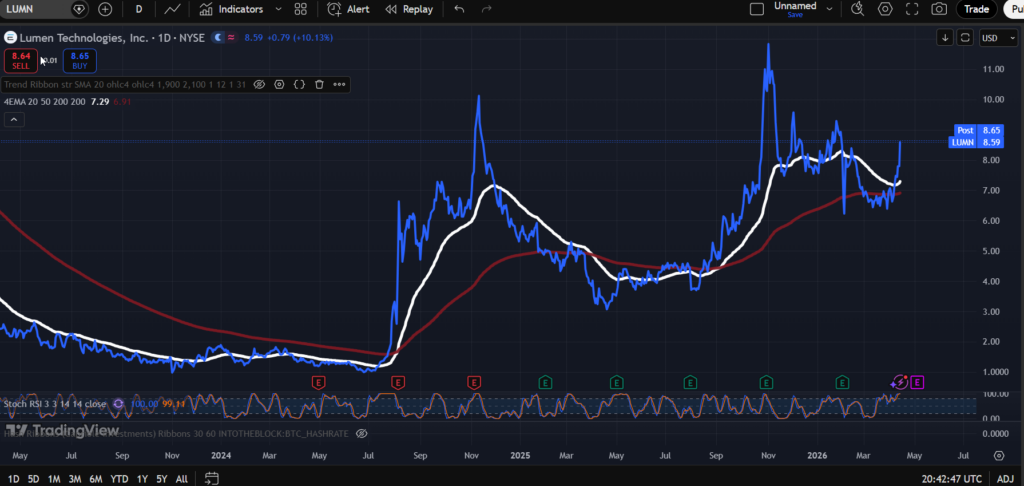Select the YTD time range
The width and height of the screenshot is (1024, 486).
point(119,479)
